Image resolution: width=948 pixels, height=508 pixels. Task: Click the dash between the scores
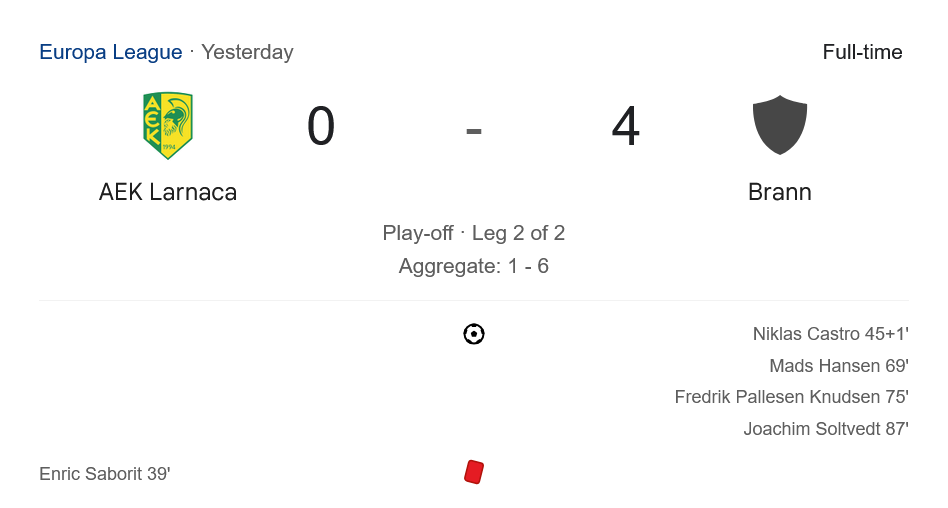[474, 129]
